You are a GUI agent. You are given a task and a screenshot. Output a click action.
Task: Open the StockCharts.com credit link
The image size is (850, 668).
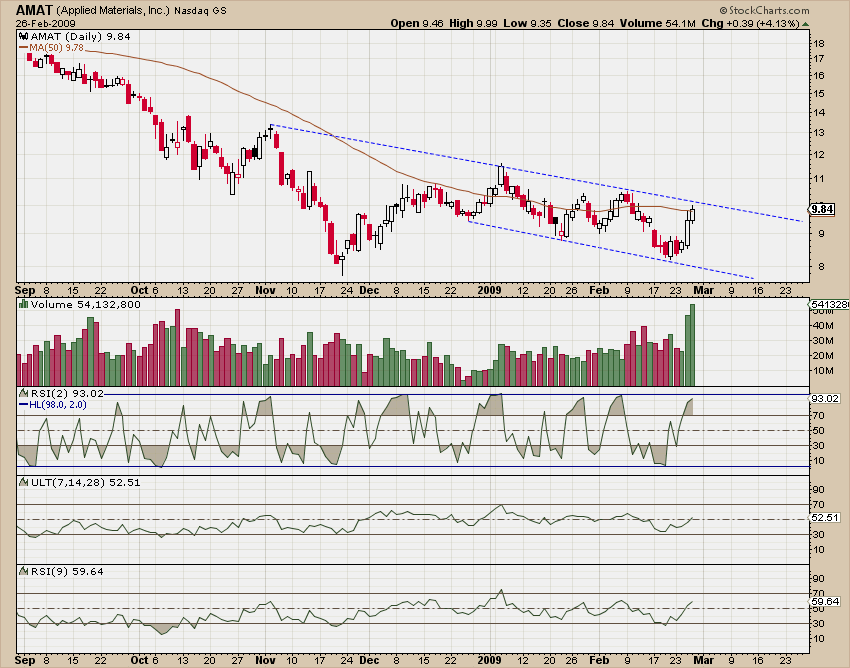[764, 10]
